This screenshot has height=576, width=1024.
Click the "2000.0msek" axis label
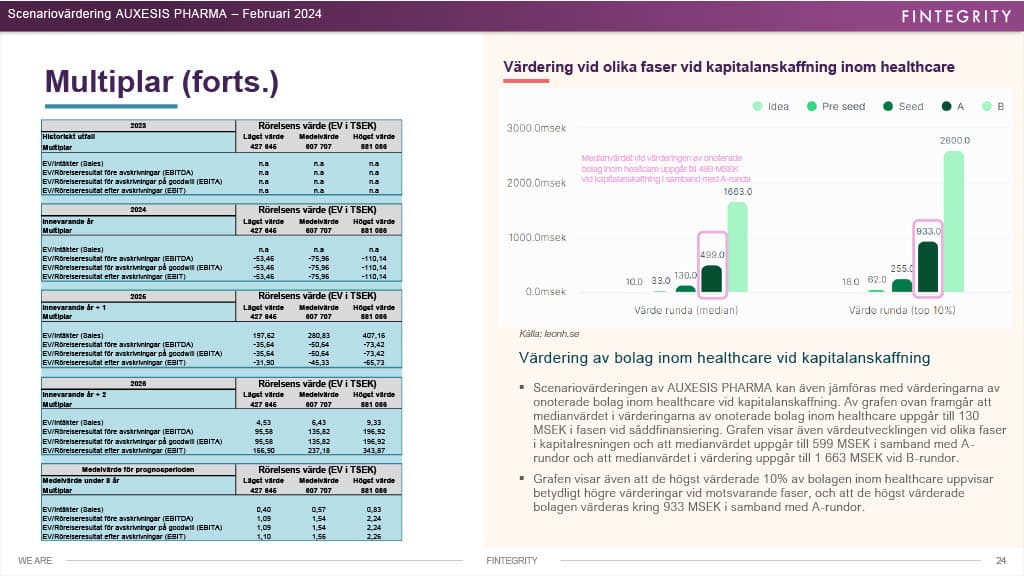tap(536, 183)
